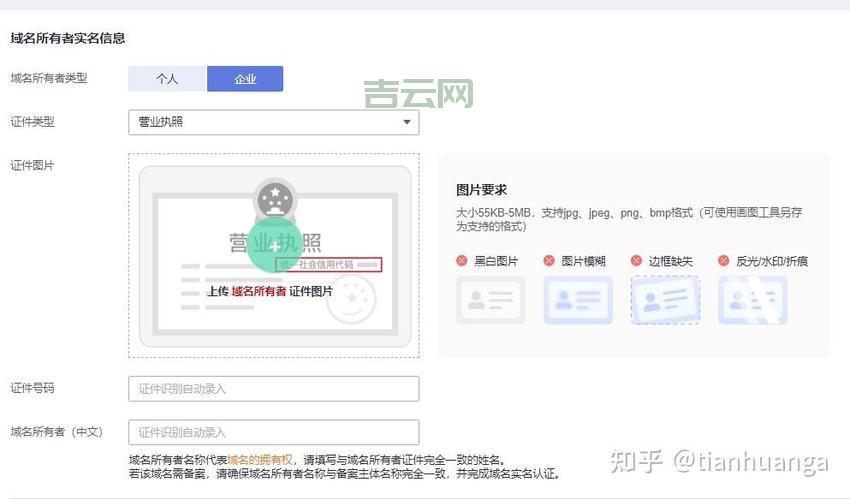Click the 图片模糊 example card image
The height and width of the screenshot is (500, 850).
point(578,300)
